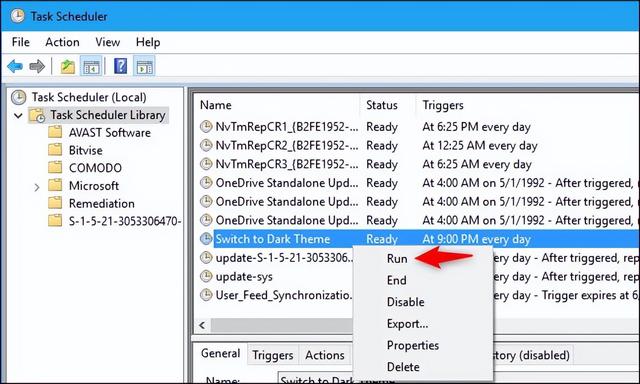
Task: Click the Task Scheduler title bar clock icon
Action: [18, 16]
